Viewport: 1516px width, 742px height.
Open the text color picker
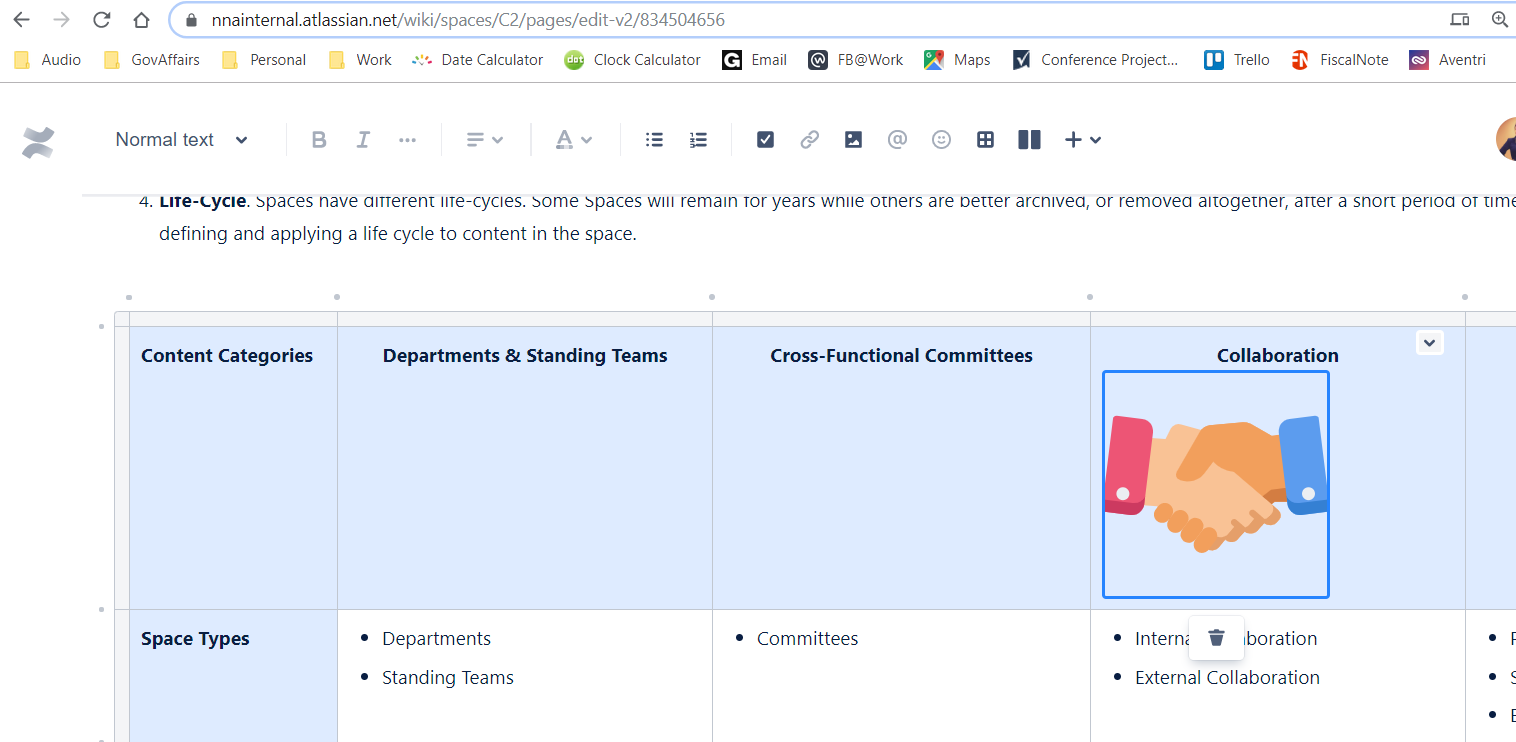pos(574,140)
